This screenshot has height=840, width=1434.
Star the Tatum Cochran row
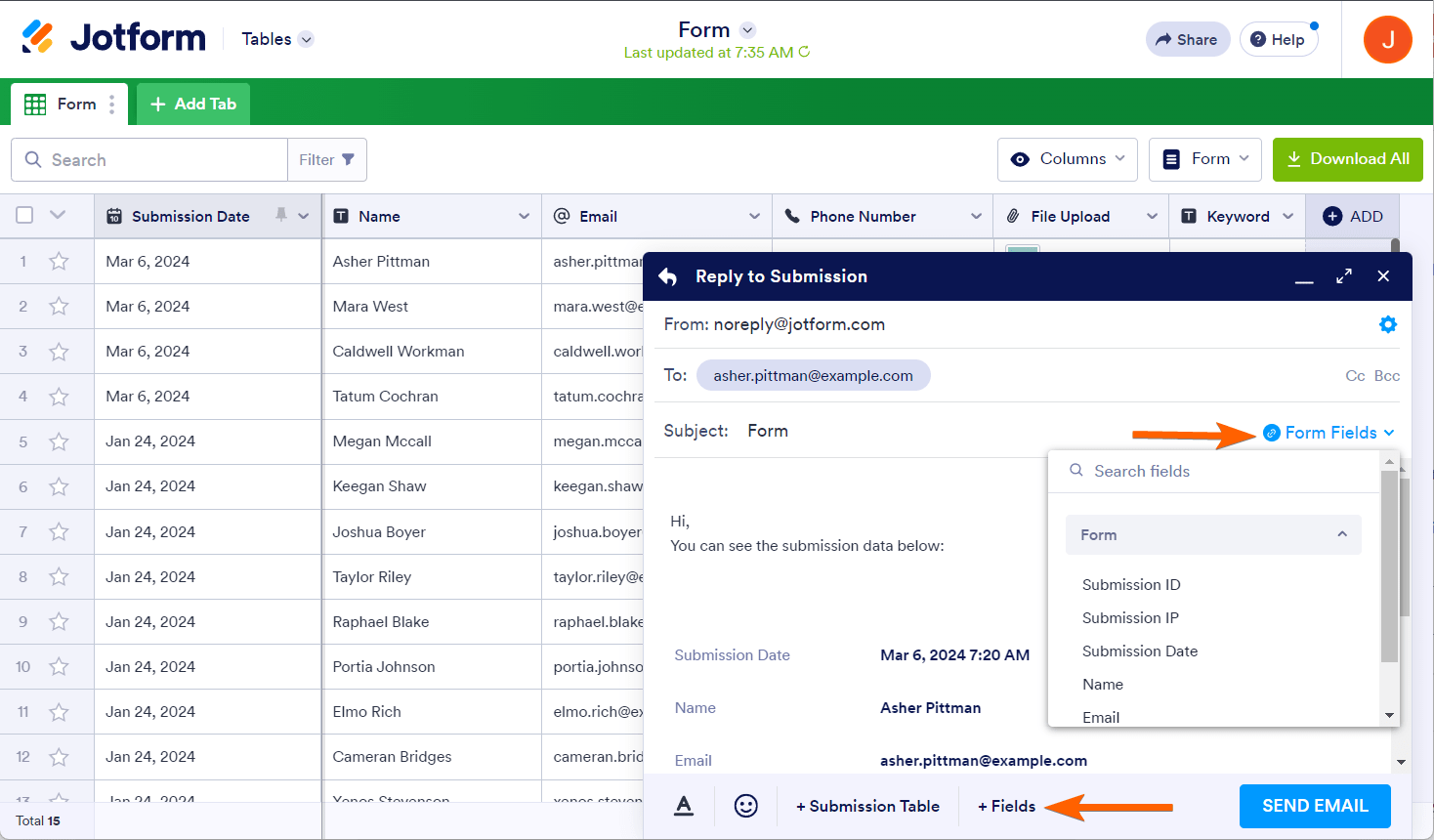point(60,396)
